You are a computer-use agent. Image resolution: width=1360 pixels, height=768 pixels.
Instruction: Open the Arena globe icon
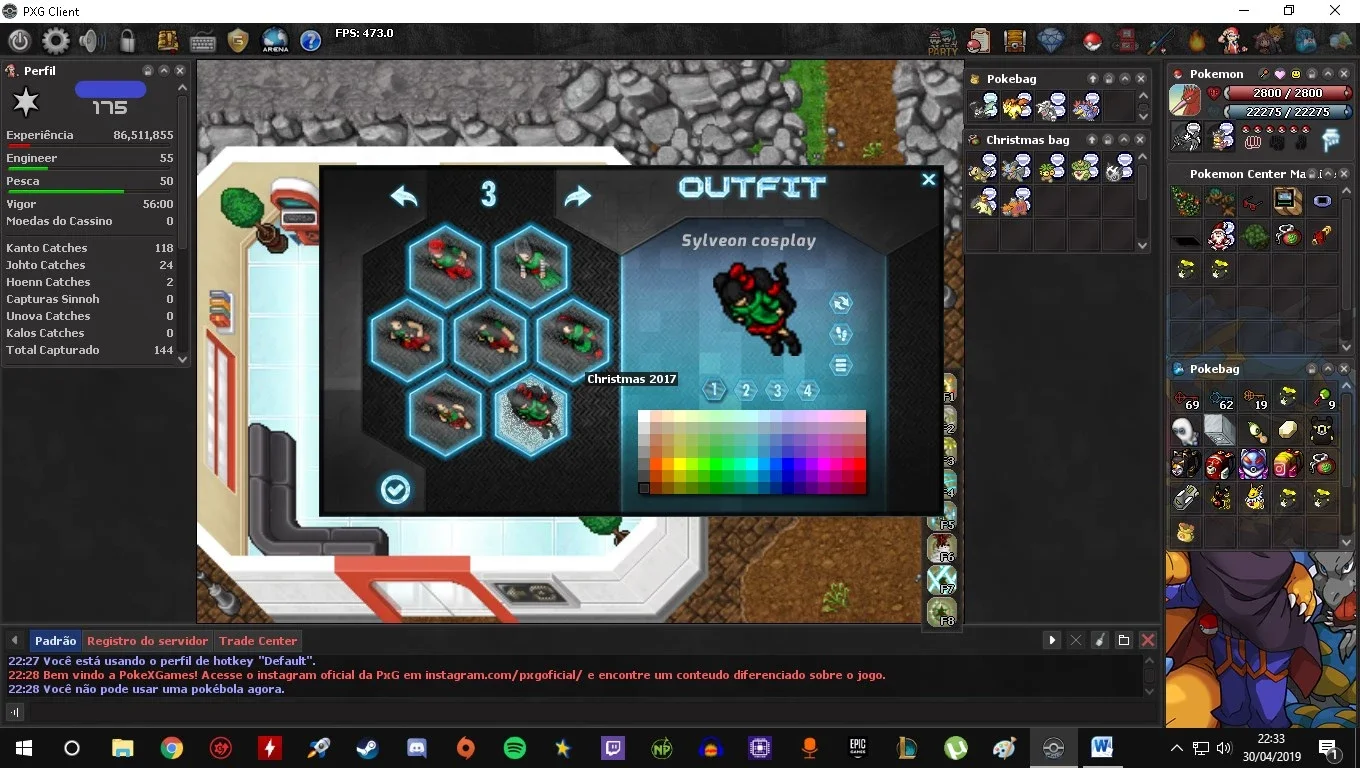(x=275, y=41)
